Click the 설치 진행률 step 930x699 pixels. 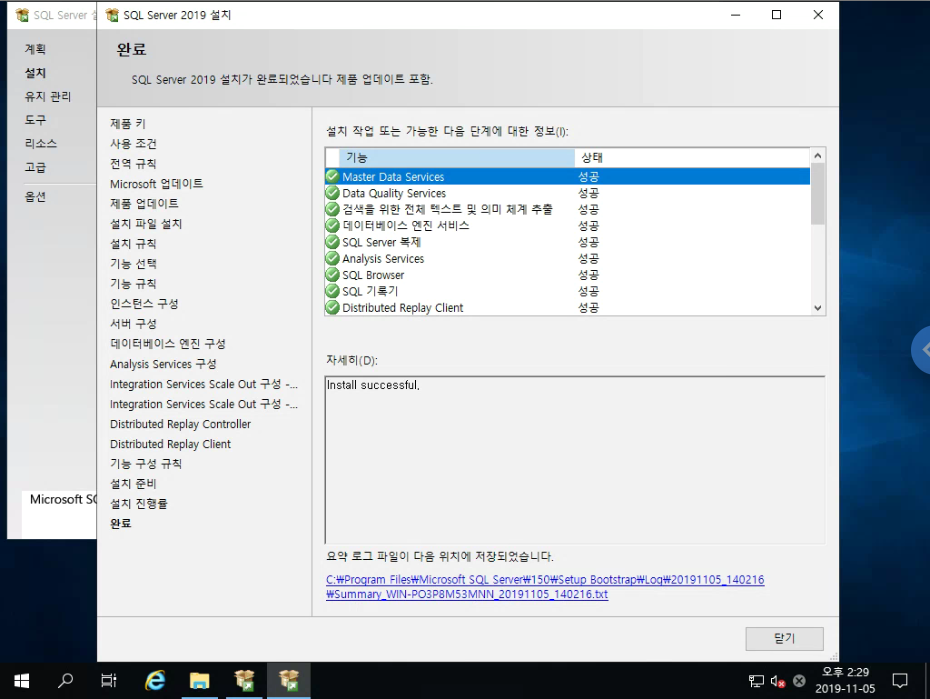(x=139, y=503)
